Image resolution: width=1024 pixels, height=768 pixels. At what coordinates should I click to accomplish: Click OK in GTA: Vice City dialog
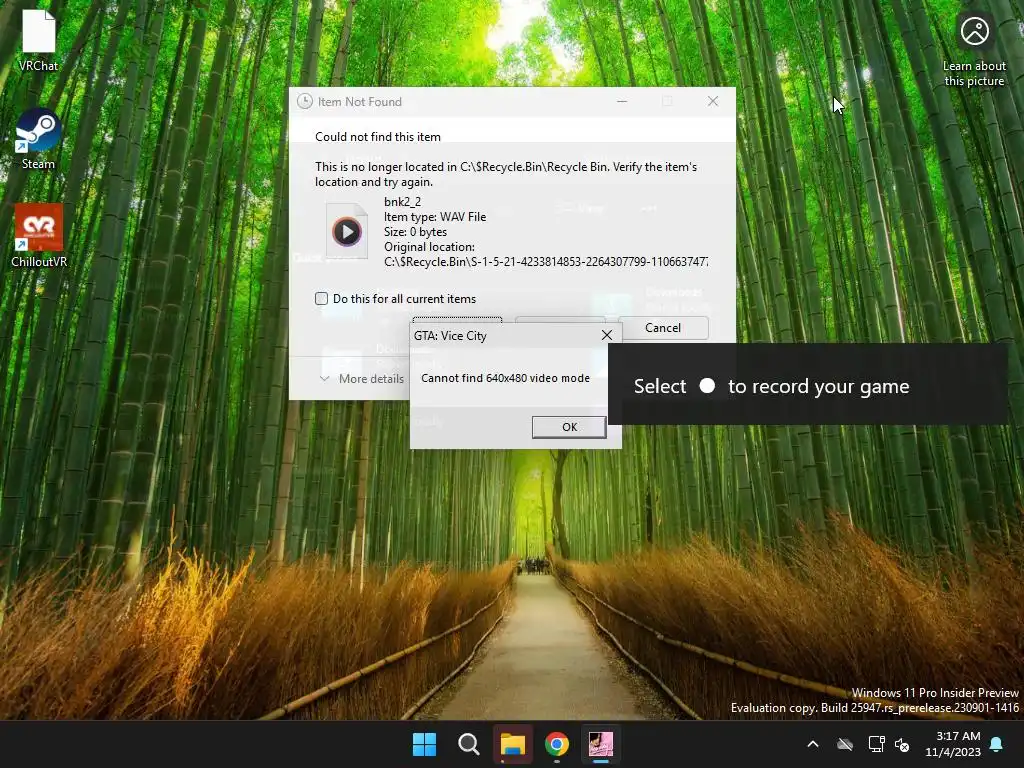[569, 426]
